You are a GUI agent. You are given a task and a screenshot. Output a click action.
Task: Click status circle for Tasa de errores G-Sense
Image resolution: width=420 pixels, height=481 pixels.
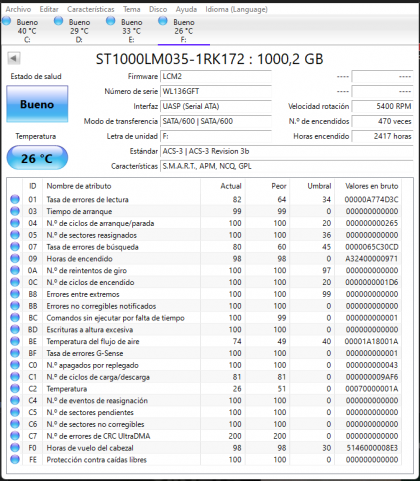coord(15,353)
